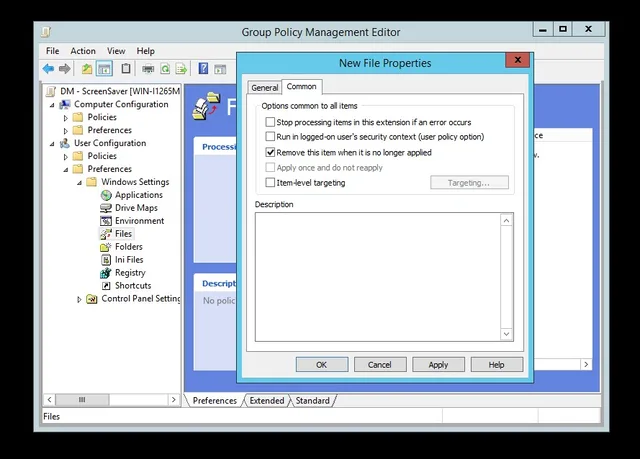The width and height of the screenshot is (640, 459).
Task: Open the View menu
Action: tap(116, 51)
